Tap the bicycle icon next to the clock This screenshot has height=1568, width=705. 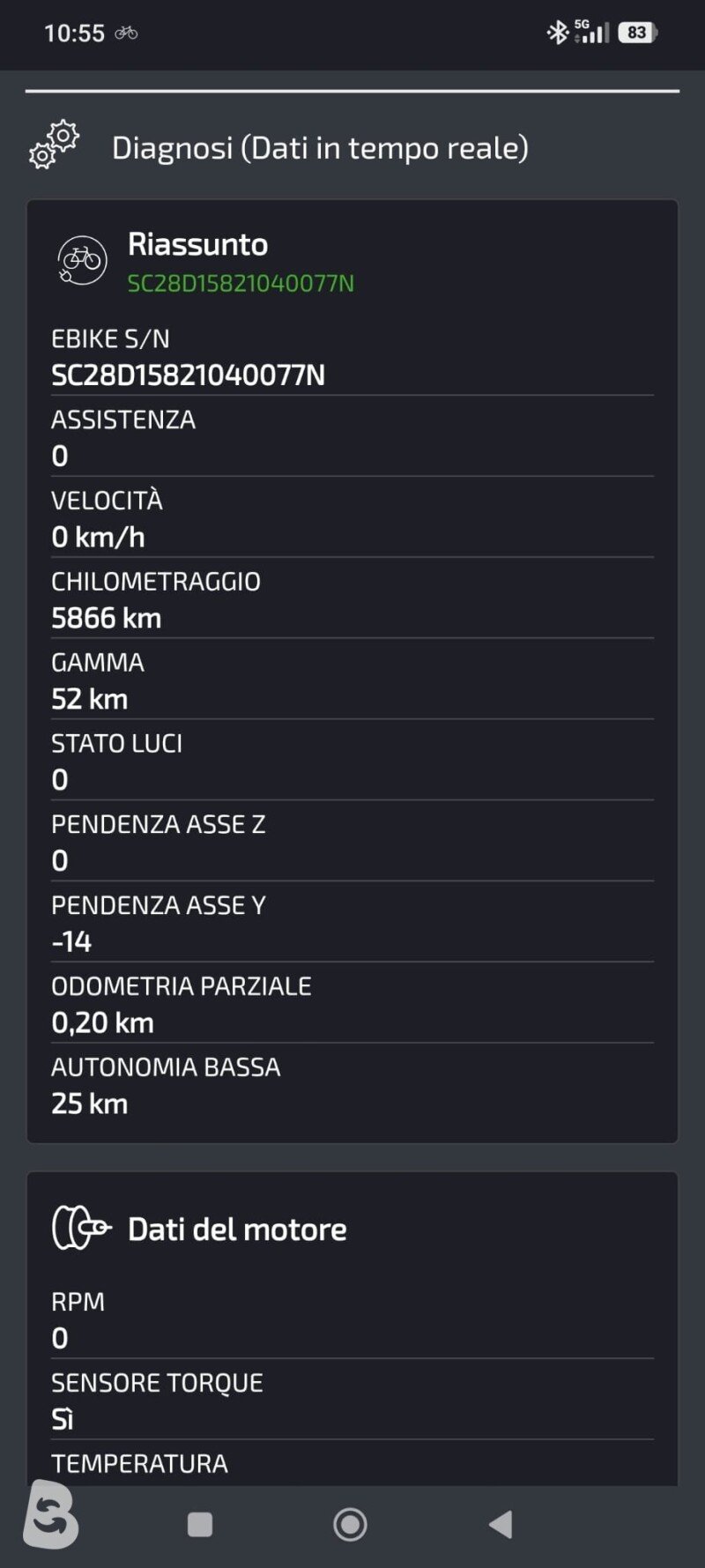tap(126, 33)
